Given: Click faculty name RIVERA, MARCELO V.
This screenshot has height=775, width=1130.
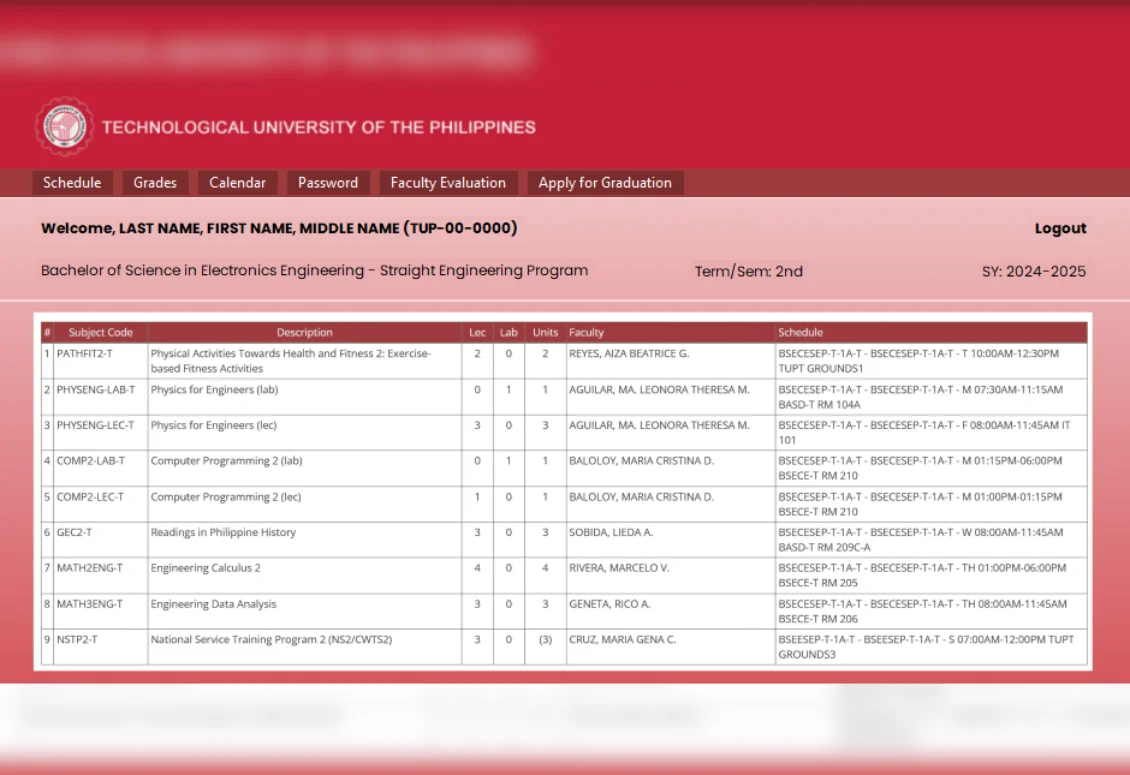Looking at the screenshot, I should point(619,568).
